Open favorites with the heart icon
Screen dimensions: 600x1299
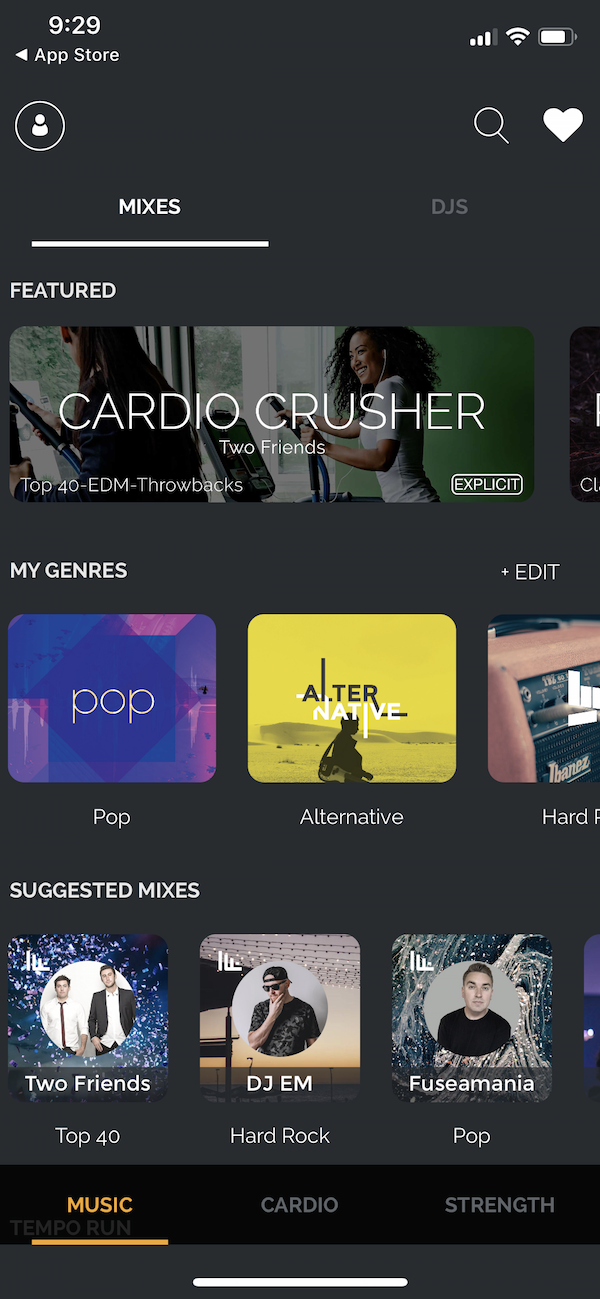click(563, 125)
